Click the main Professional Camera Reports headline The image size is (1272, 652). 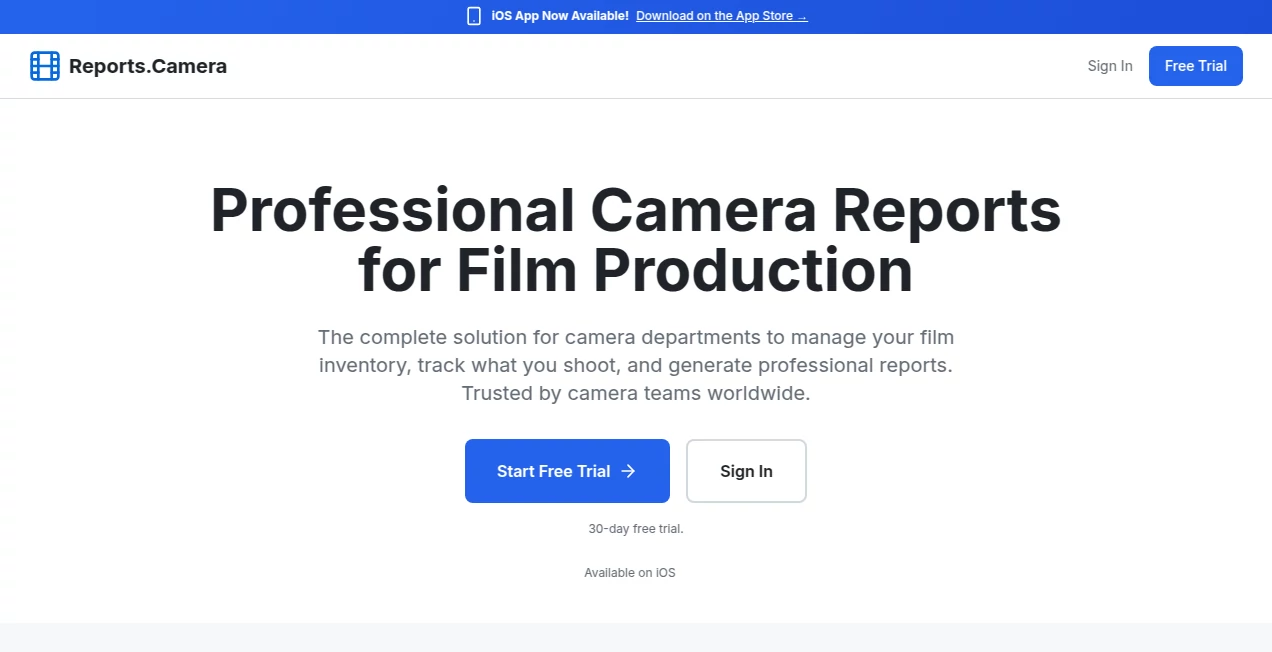click(x=635, y=240)
